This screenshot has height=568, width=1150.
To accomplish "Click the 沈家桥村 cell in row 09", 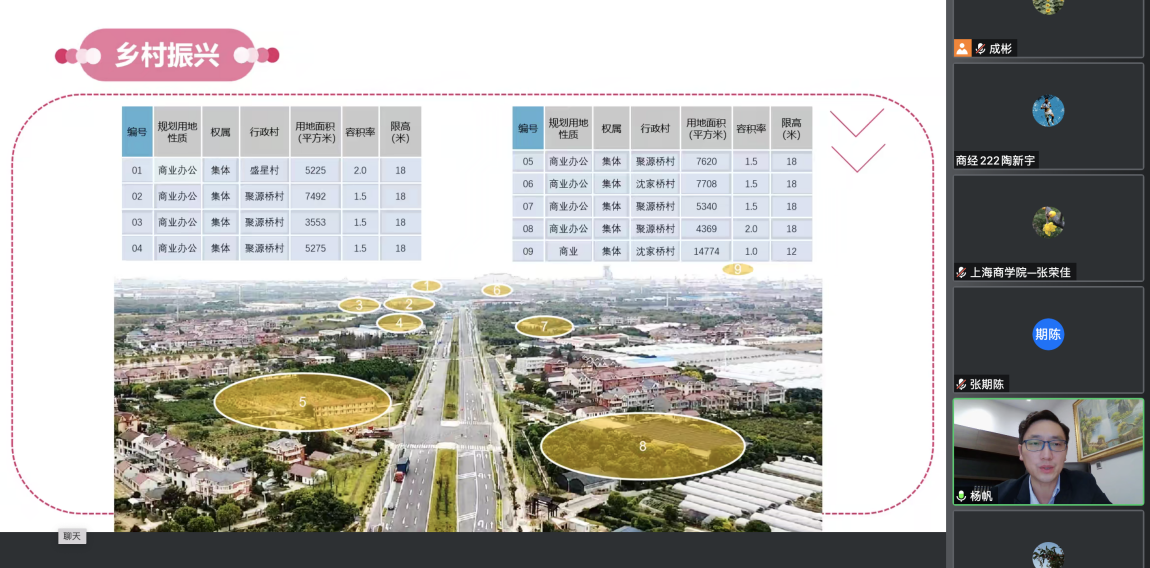I will click(x=655, y=251).
